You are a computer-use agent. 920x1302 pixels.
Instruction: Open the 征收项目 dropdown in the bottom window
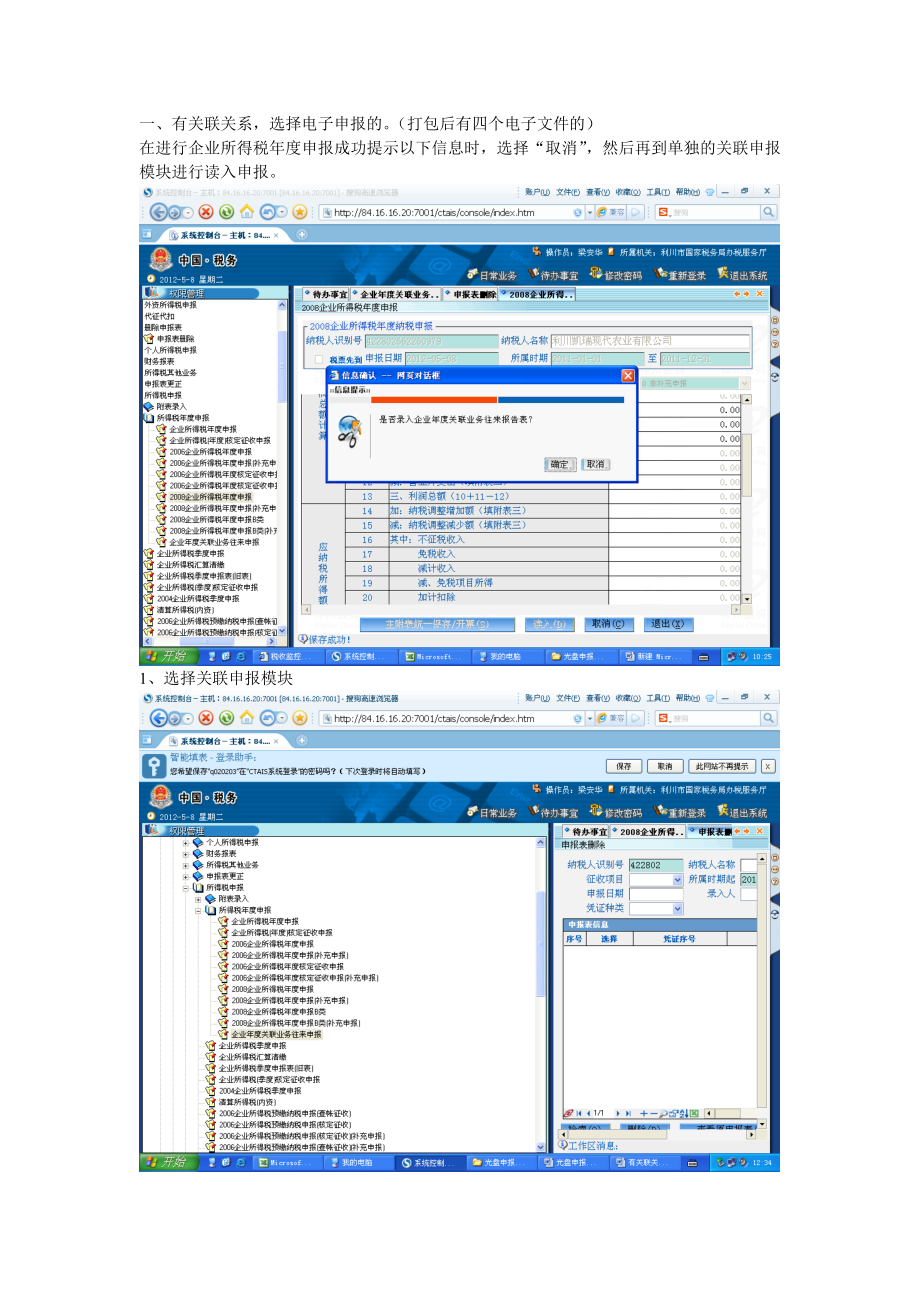[x=678, y=879]
